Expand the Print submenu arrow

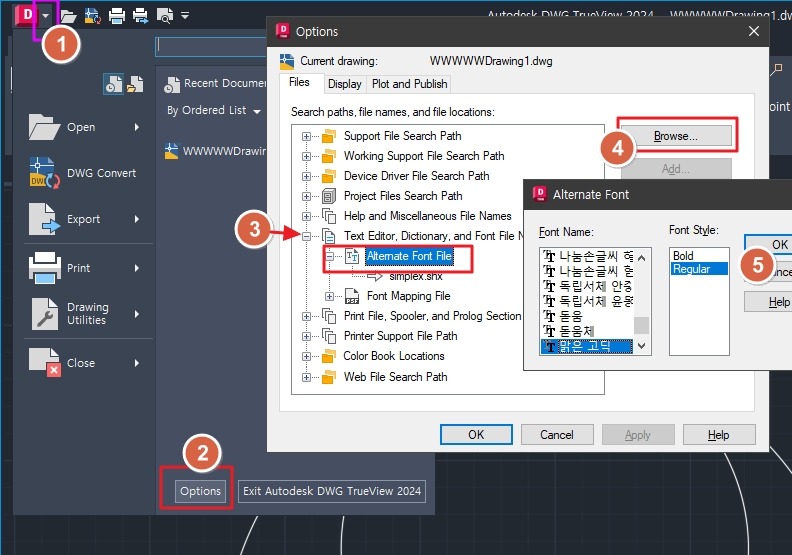pyautogui.click(x=137, y=268)
